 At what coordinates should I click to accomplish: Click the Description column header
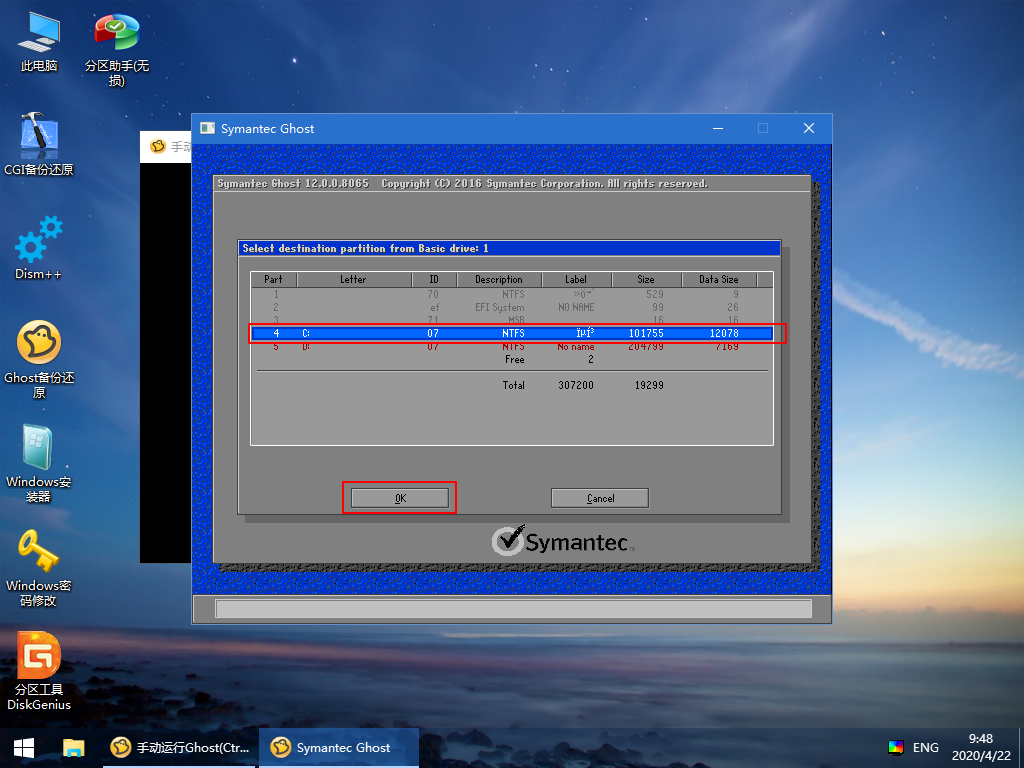[499, 280]
